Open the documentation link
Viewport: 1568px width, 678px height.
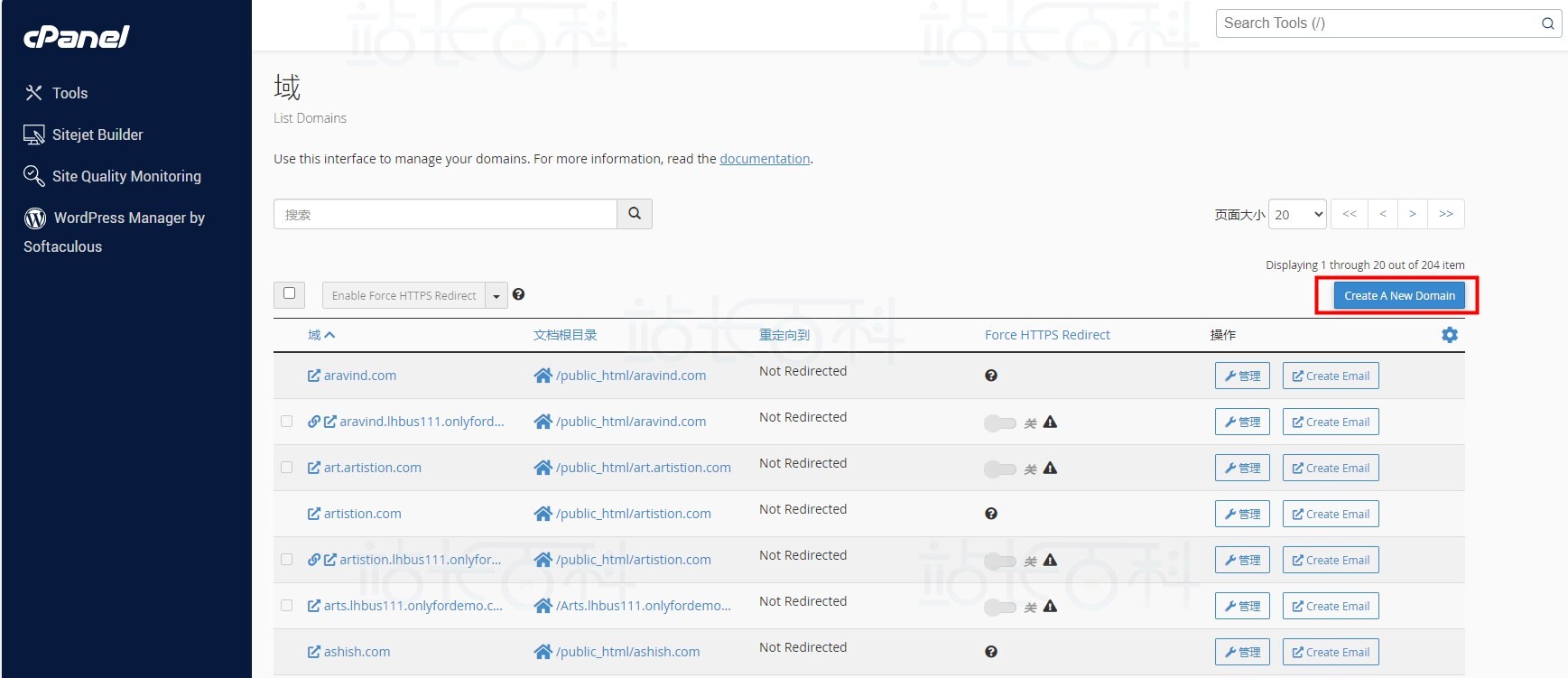765,159
